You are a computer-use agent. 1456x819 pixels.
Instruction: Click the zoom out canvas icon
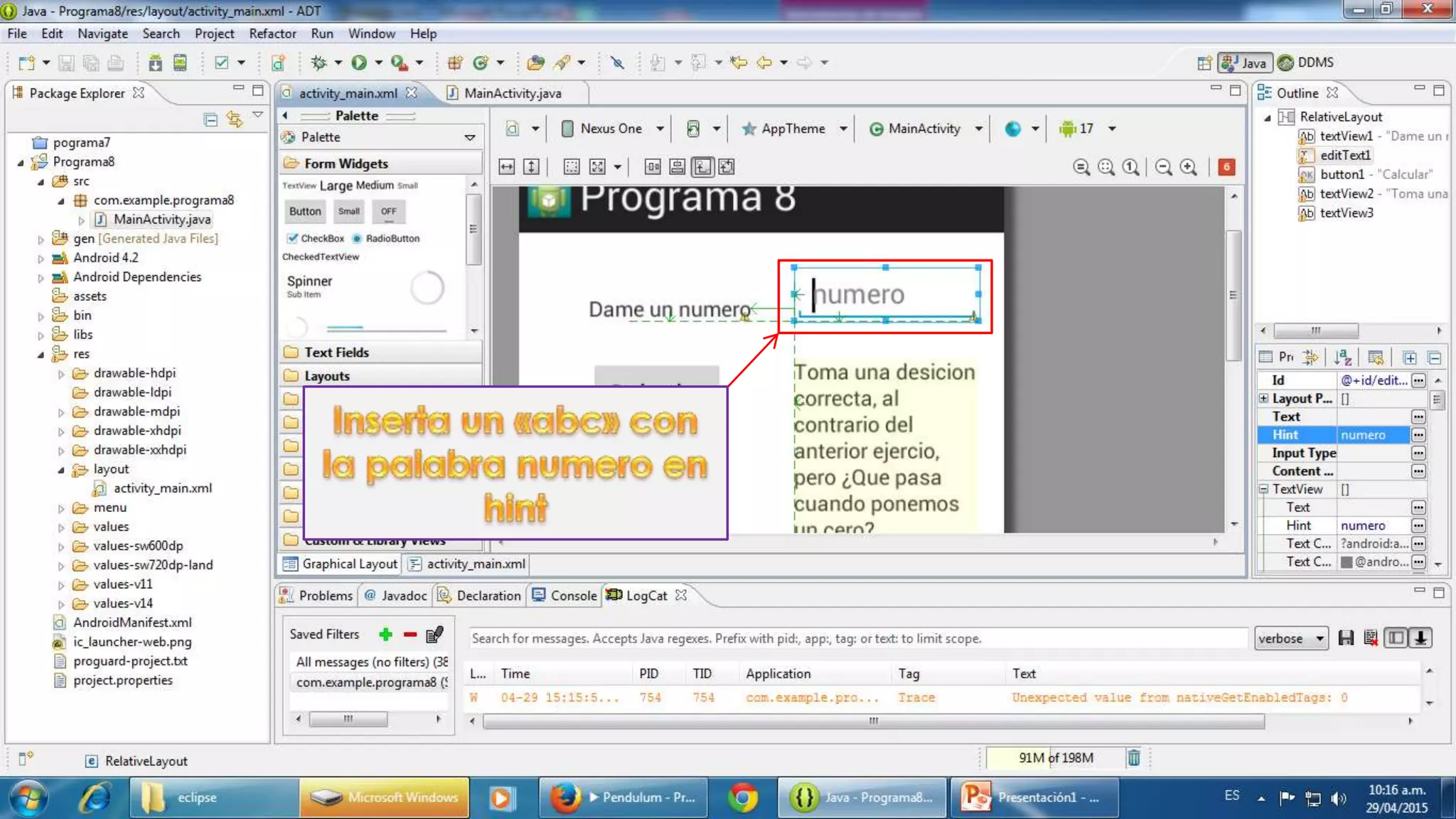(x=1163, y=167)
